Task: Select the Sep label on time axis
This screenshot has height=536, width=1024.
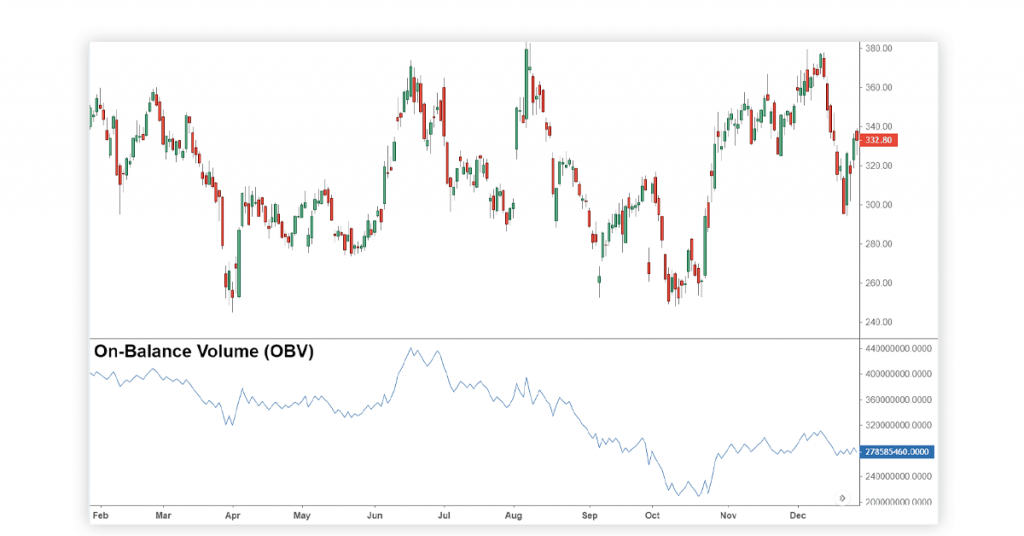Action: (589, 516)
